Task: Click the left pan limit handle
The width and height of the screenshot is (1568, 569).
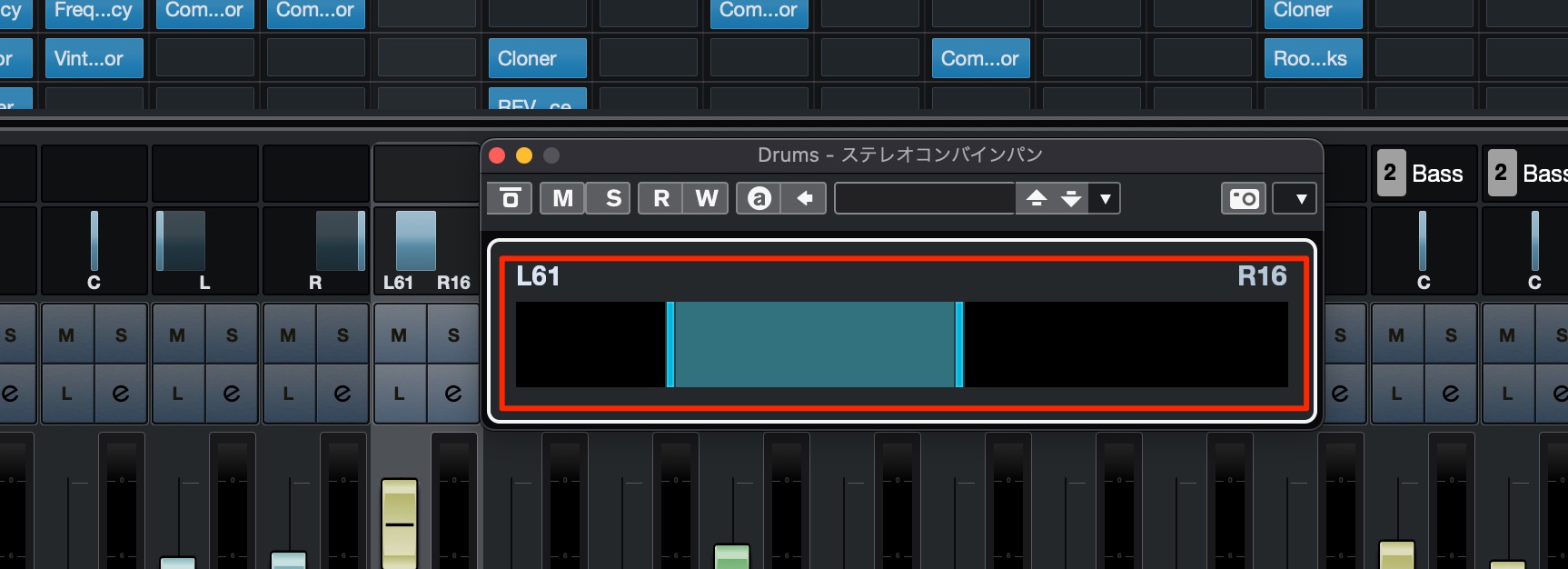Action: click(x=670, y=344)
